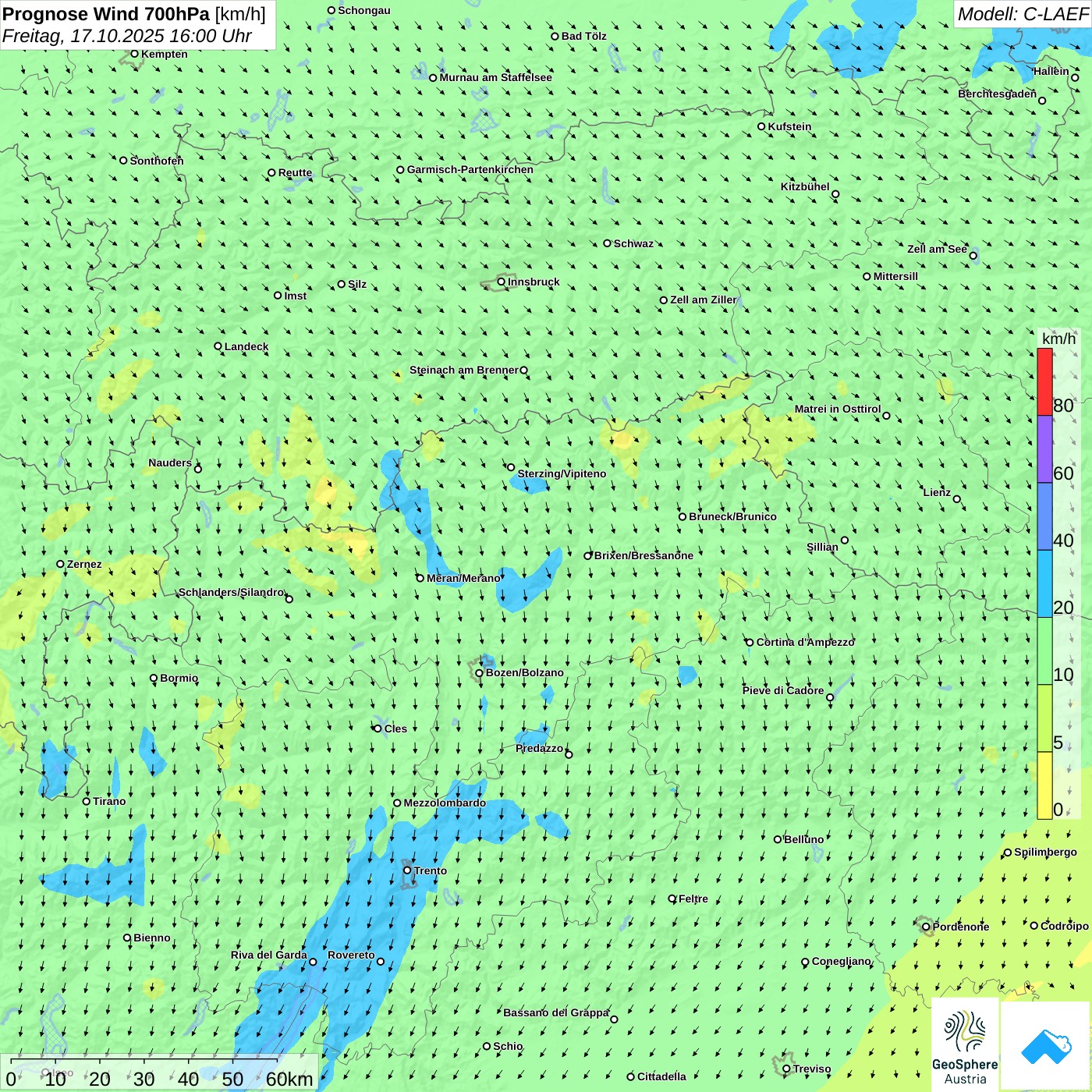Click the title Prognose Wind 700hPa
The width and height of the screenshot is (1092, 1092).
coord(106,14)
